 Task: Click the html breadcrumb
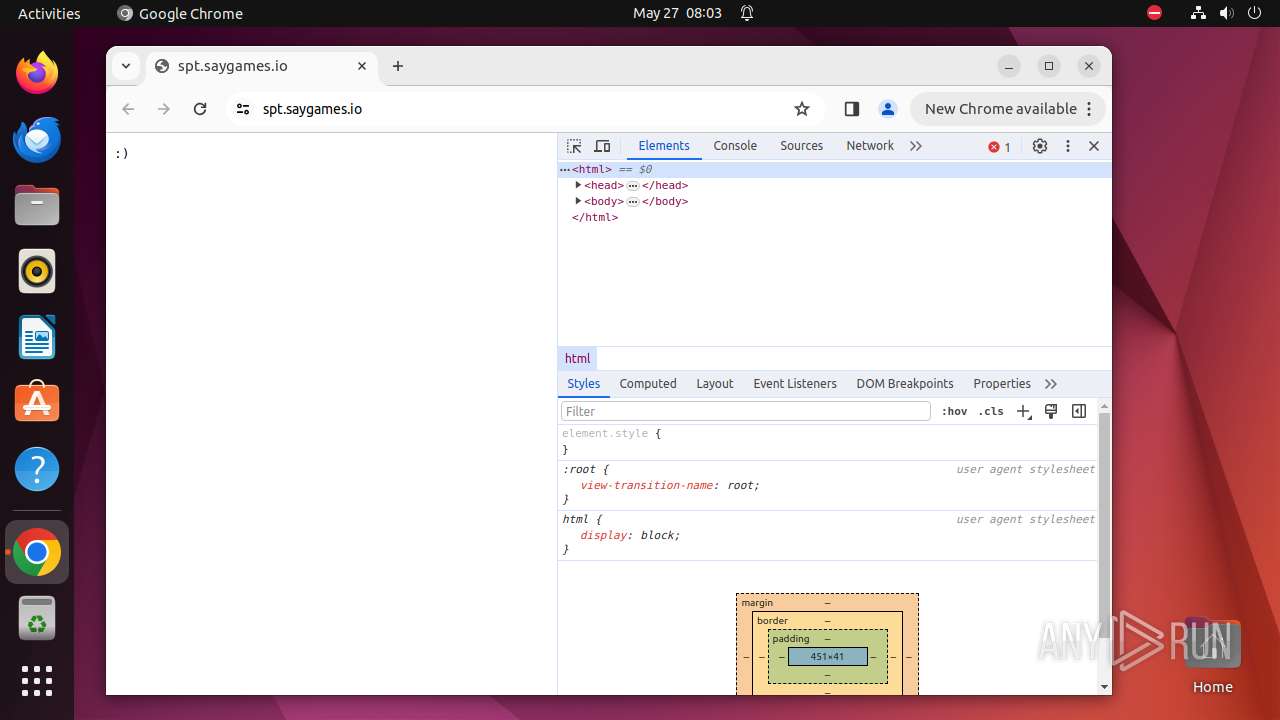(x=578, y=359)
